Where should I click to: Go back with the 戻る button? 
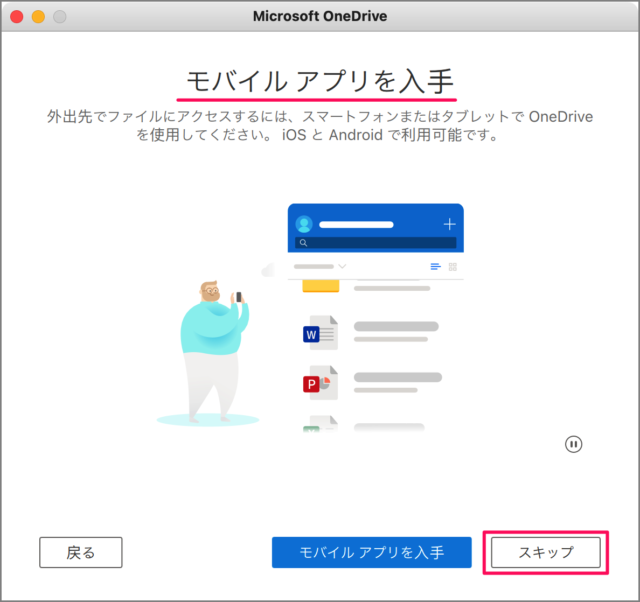(81, 552)
